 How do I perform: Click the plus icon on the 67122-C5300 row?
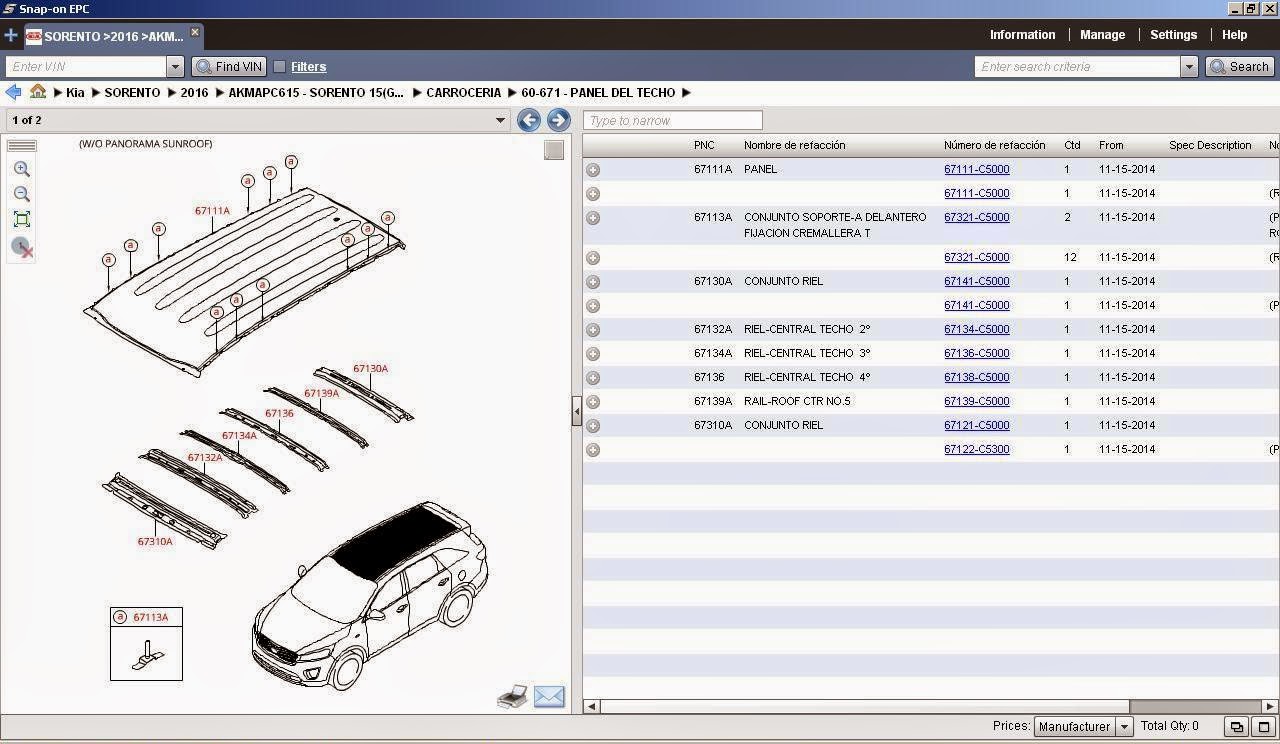click(x=593, y=450)
